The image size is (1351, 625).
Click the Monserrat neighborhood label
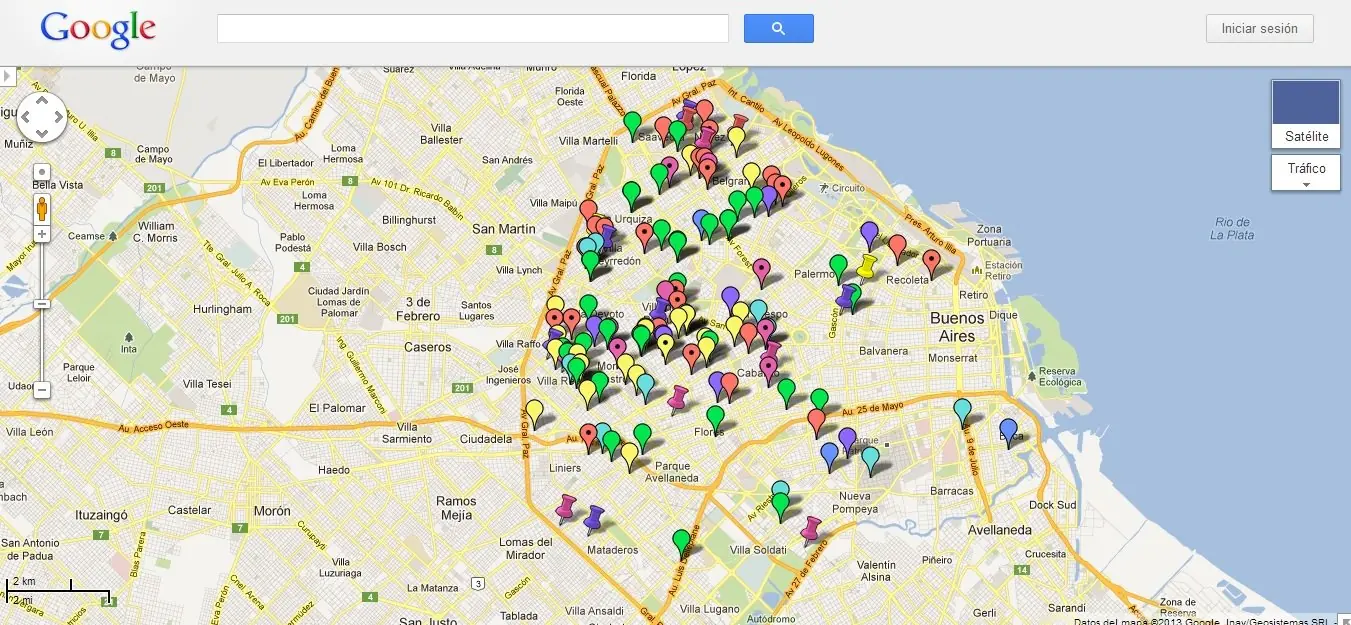point(953,357)
